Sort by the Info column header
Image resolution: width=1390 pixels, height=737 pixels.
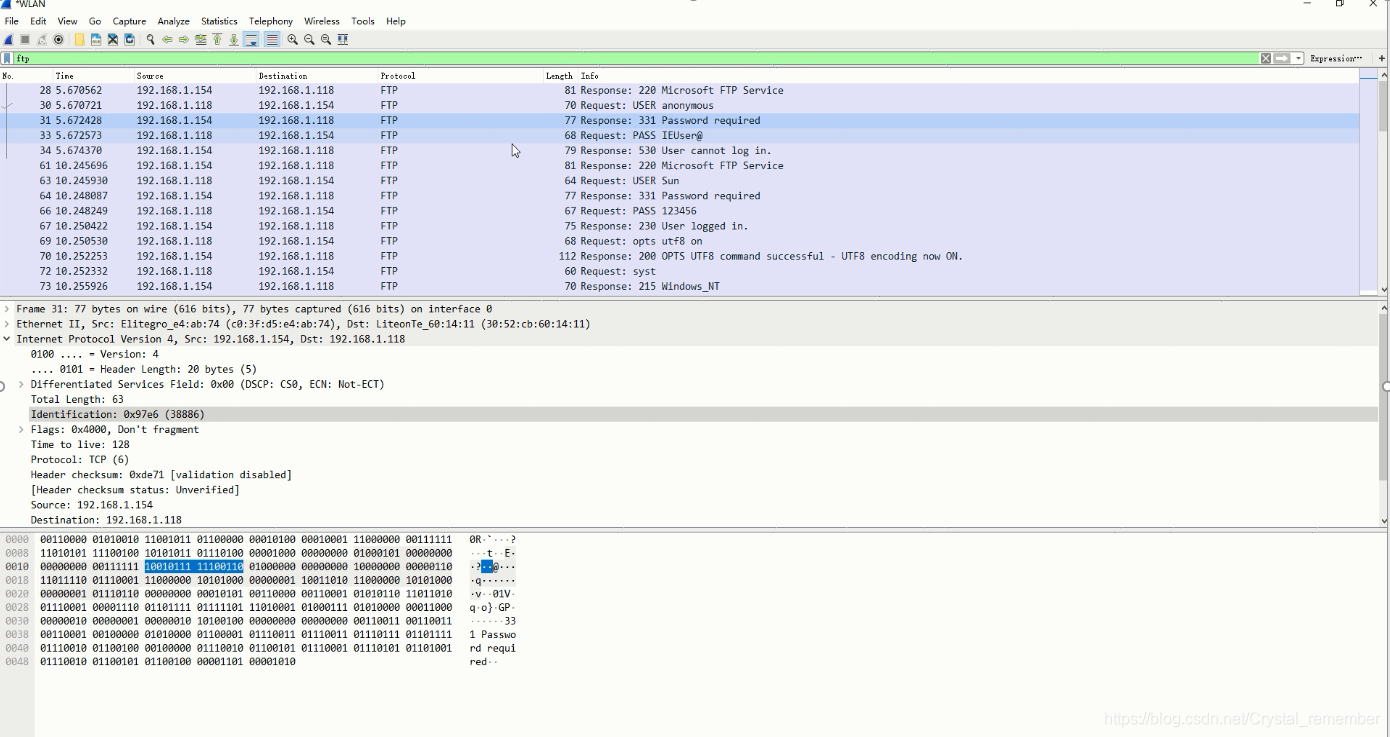(968, 76)
